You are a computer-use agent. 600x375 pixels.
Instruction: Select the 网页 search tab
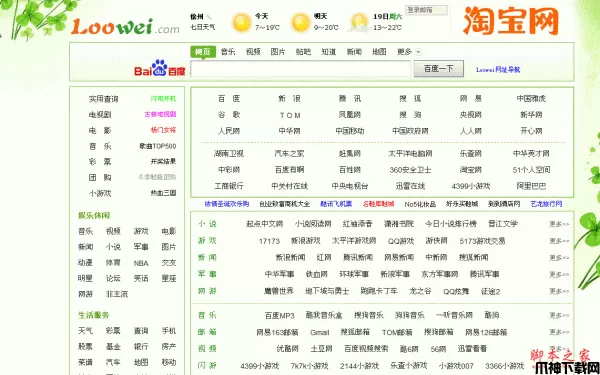pos(203,52)
